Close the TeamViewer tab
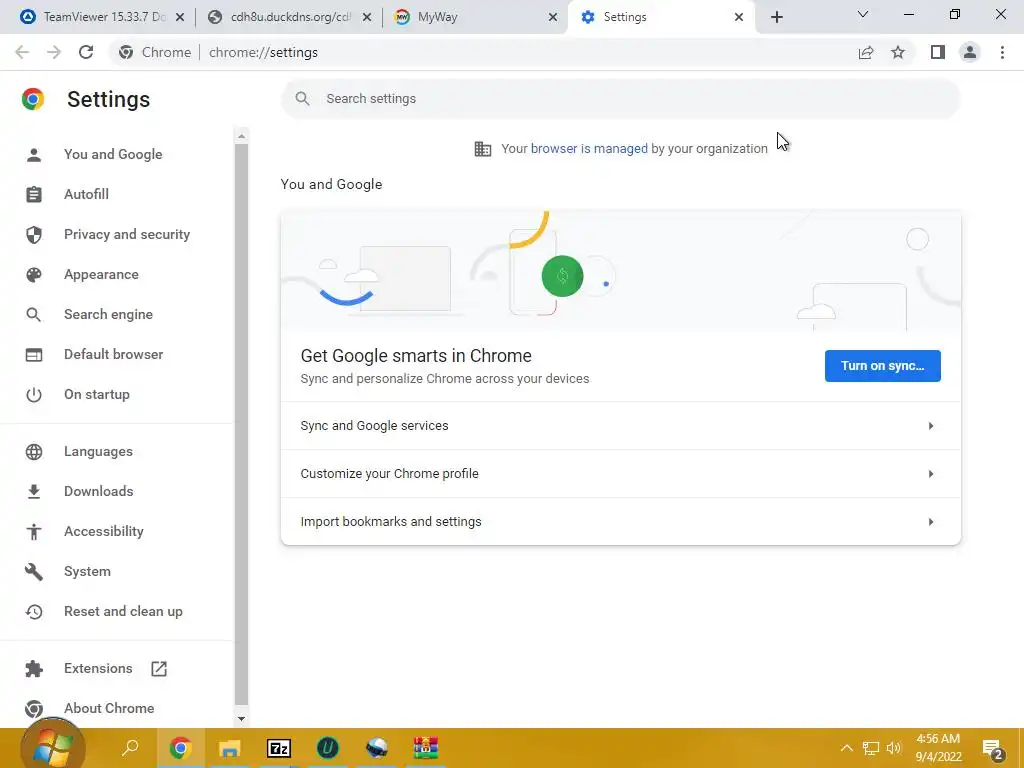Viewport: 1024px width, 768px height. tap(180, 17)
